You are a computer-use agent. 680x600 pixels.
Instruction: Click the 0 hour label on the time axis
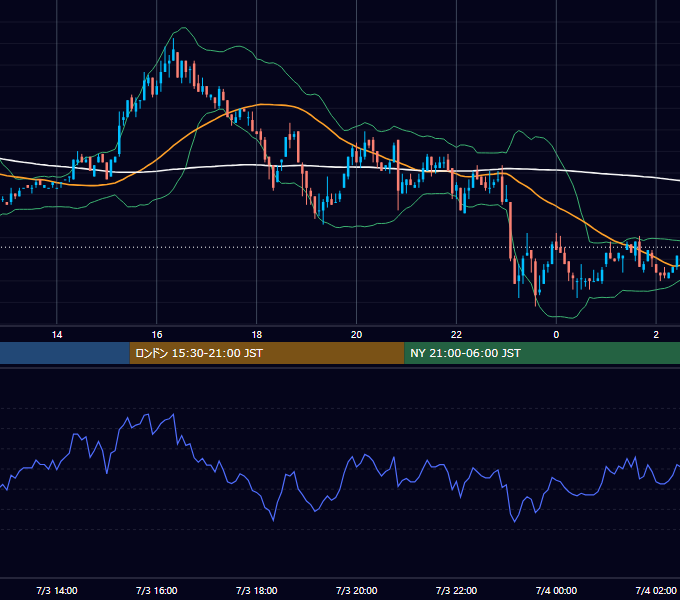click(x=556, y=335)
